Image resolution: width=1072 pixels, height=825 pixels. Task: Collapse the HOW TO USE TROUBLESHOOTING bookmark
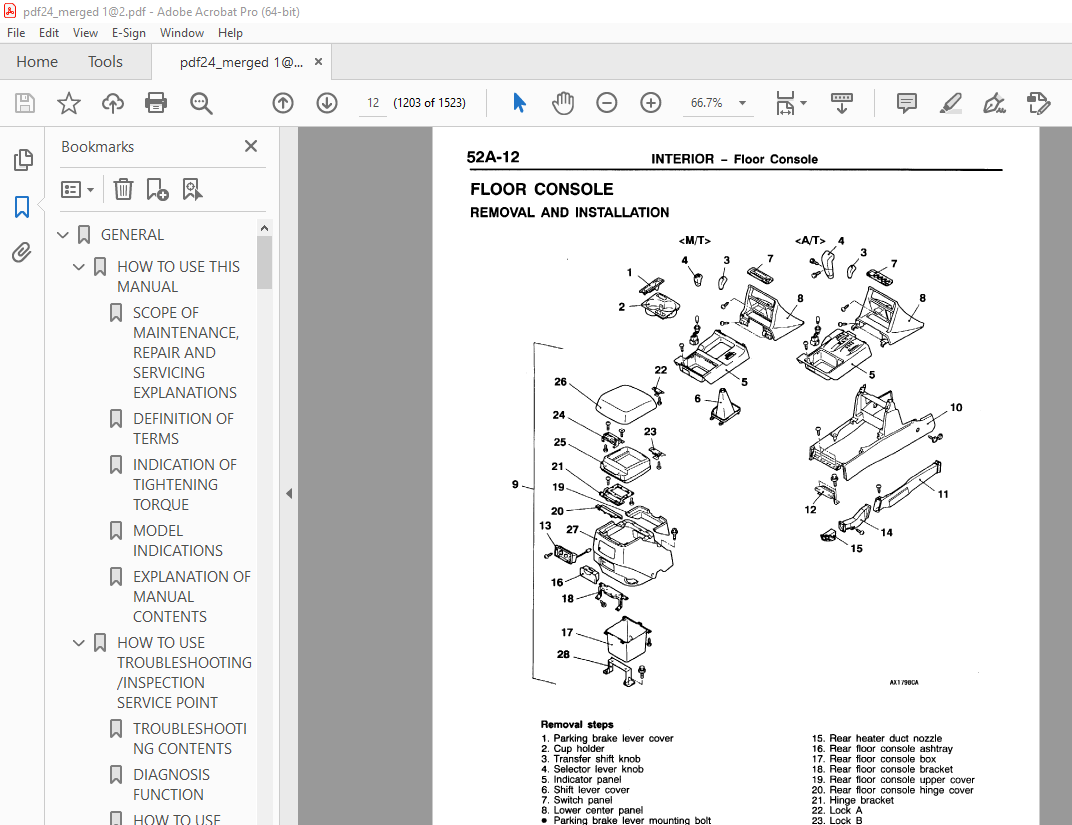79,643
